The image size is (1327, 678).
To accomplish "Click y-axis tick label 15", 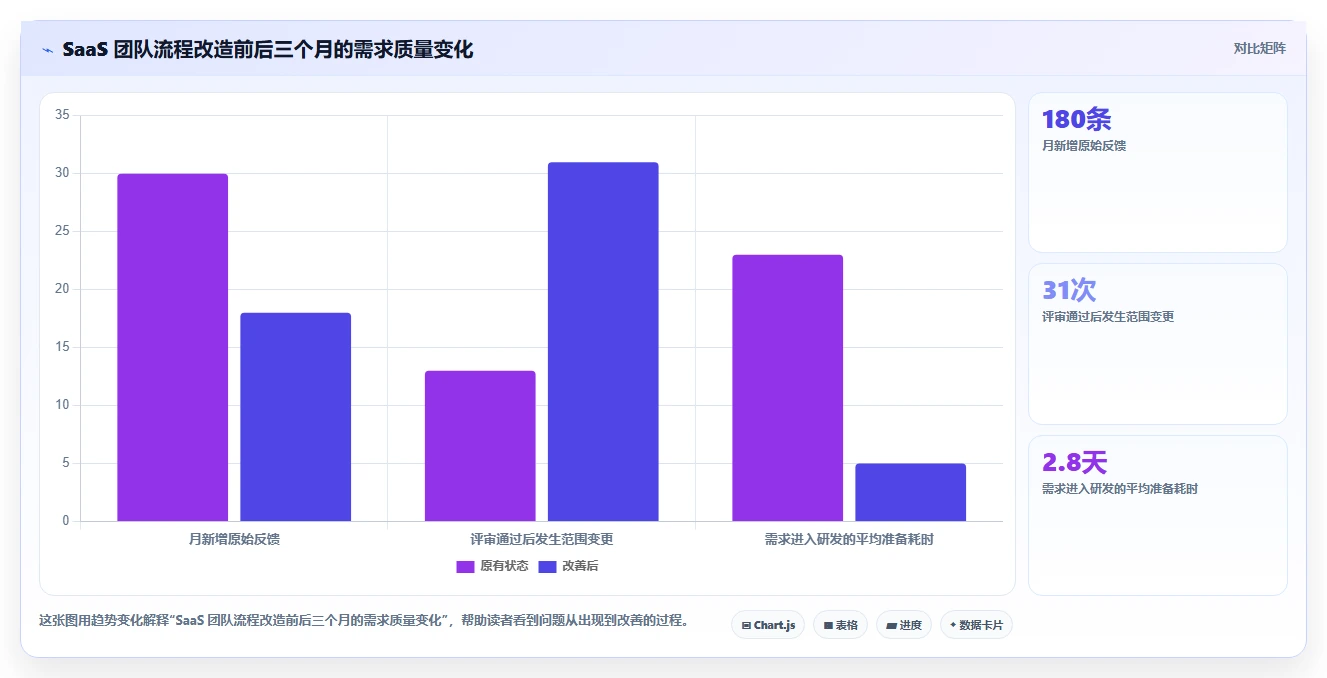I will tap(62, 347).
